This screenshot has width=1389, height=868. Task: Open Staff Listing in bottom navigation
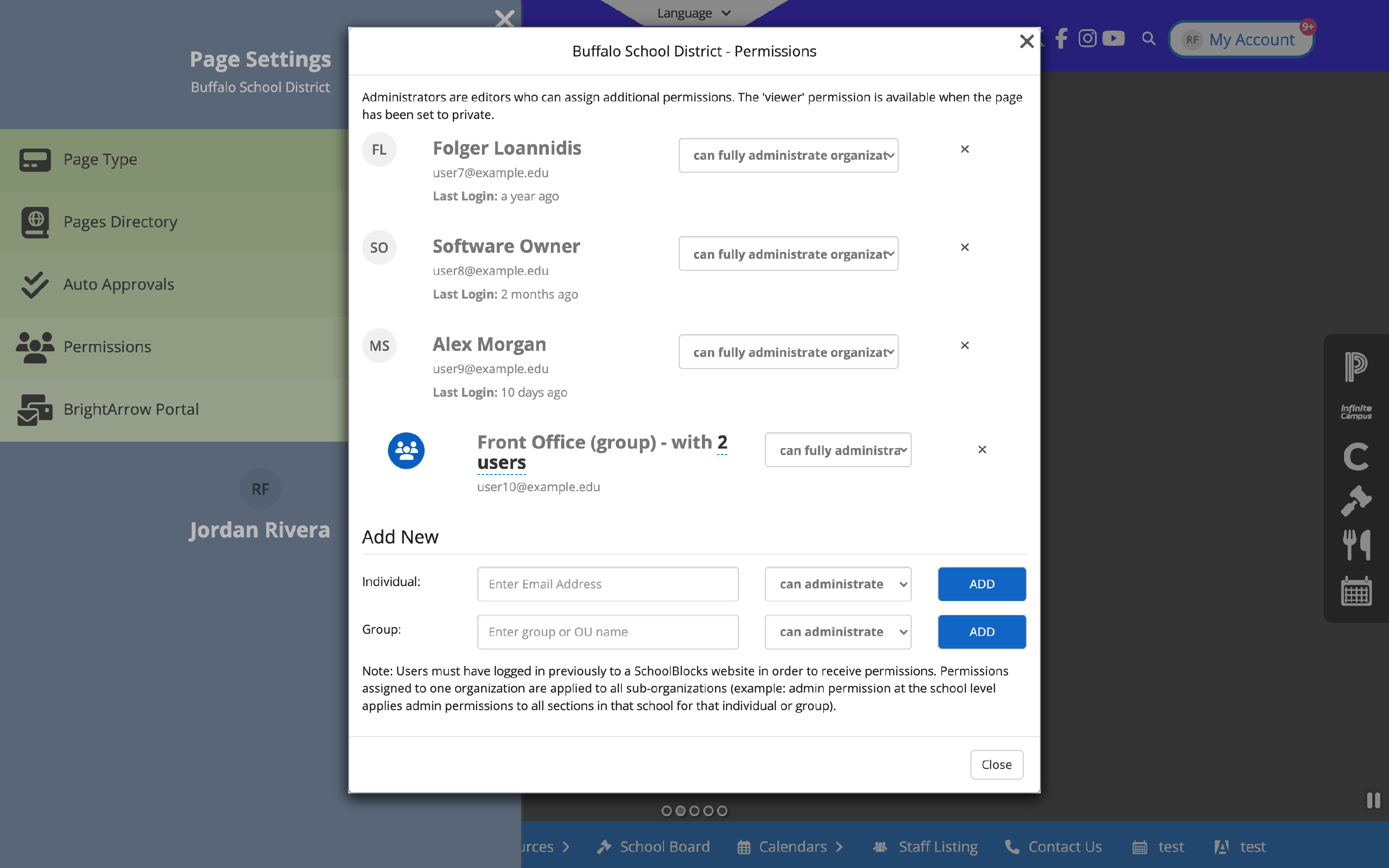[x=925, y=847]
